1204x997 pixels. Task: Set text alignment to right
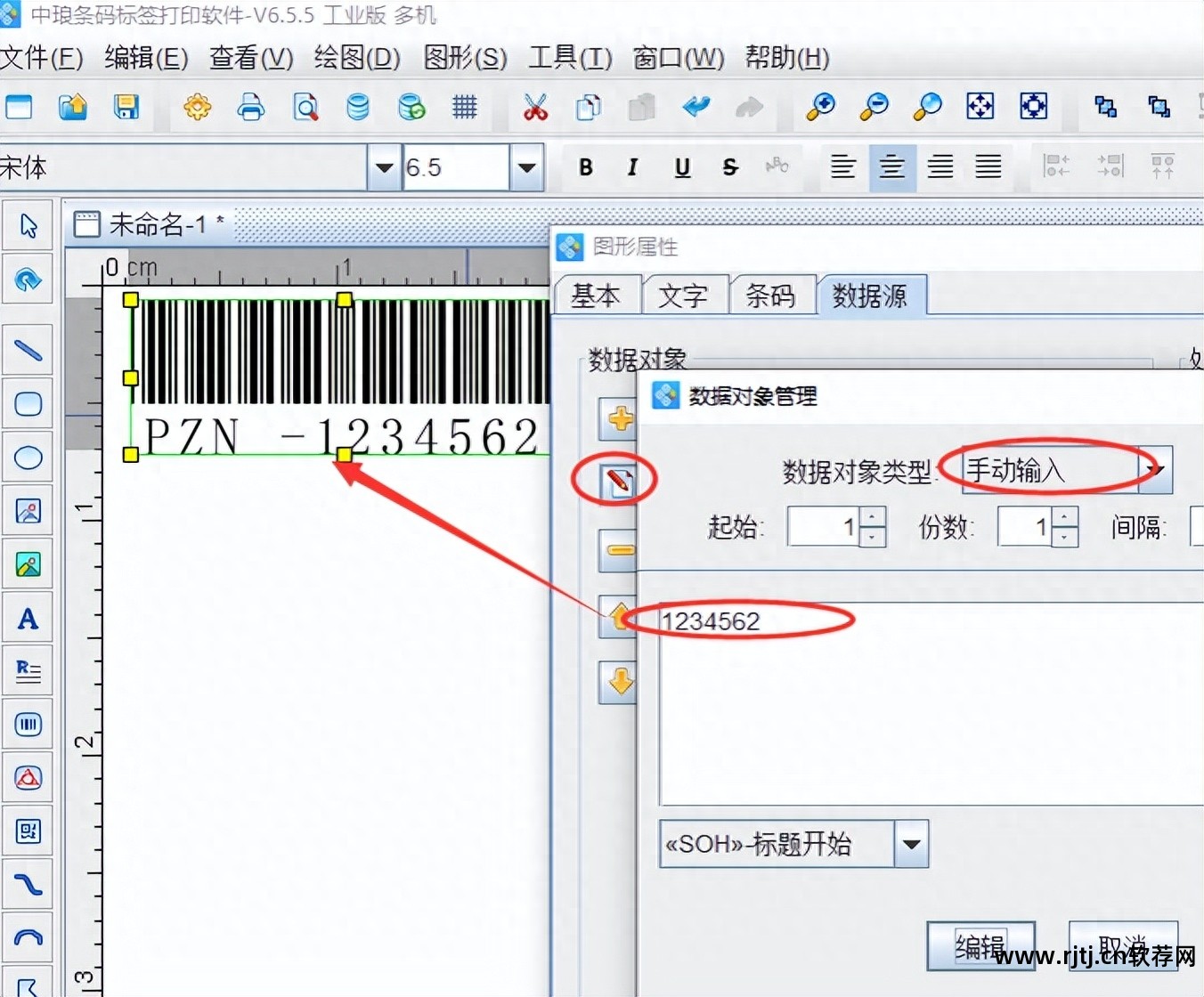(940, 166)
